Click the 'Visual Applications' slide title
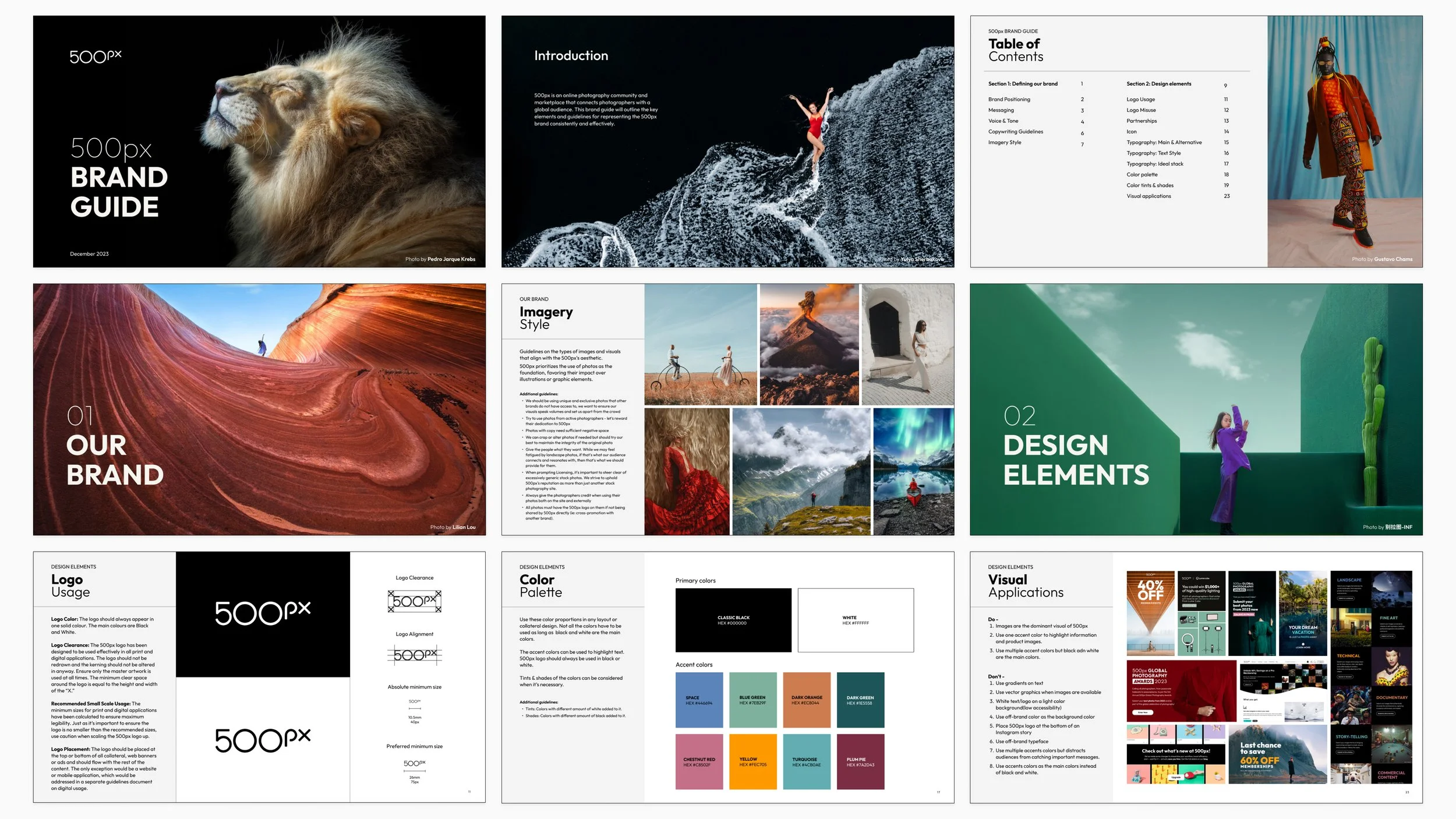1456x819 pixels. coord(1026,586)
